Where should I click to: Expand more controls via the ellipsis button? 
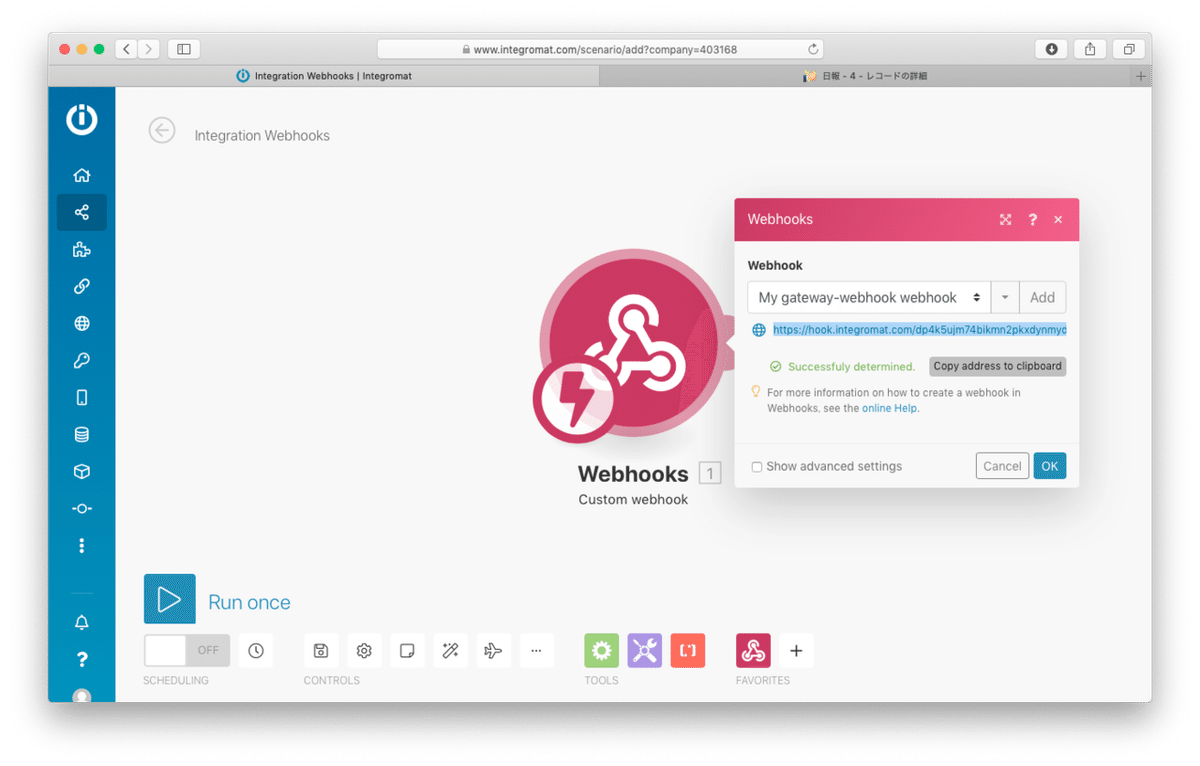(x=537, y=650)
